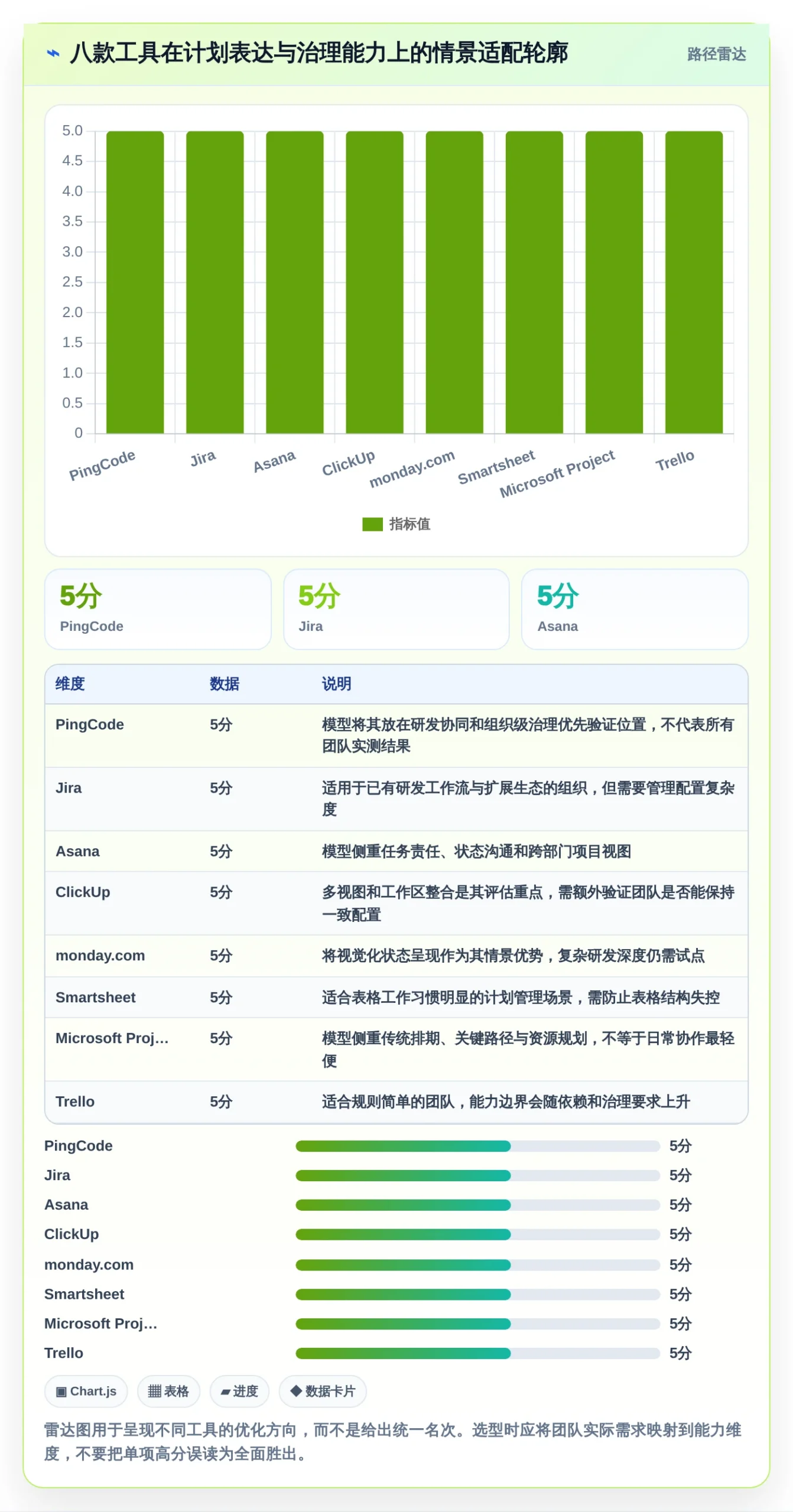Click the Smartsheet bar in the chart

click(534, 282)
